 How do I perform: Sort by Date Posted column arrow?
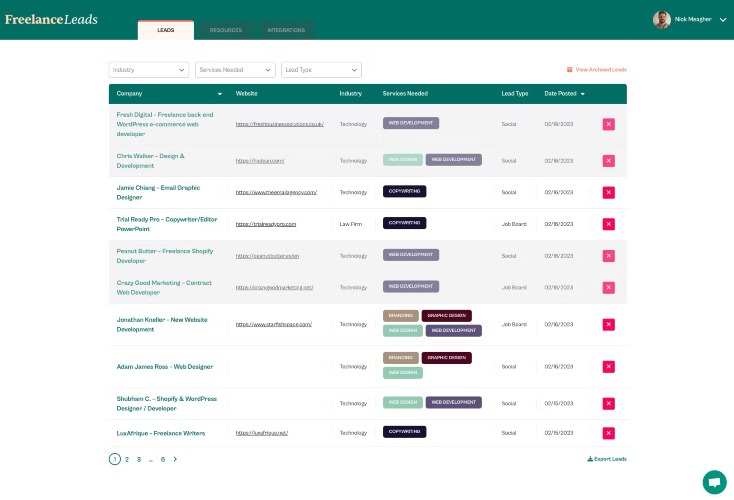(583, 94)
